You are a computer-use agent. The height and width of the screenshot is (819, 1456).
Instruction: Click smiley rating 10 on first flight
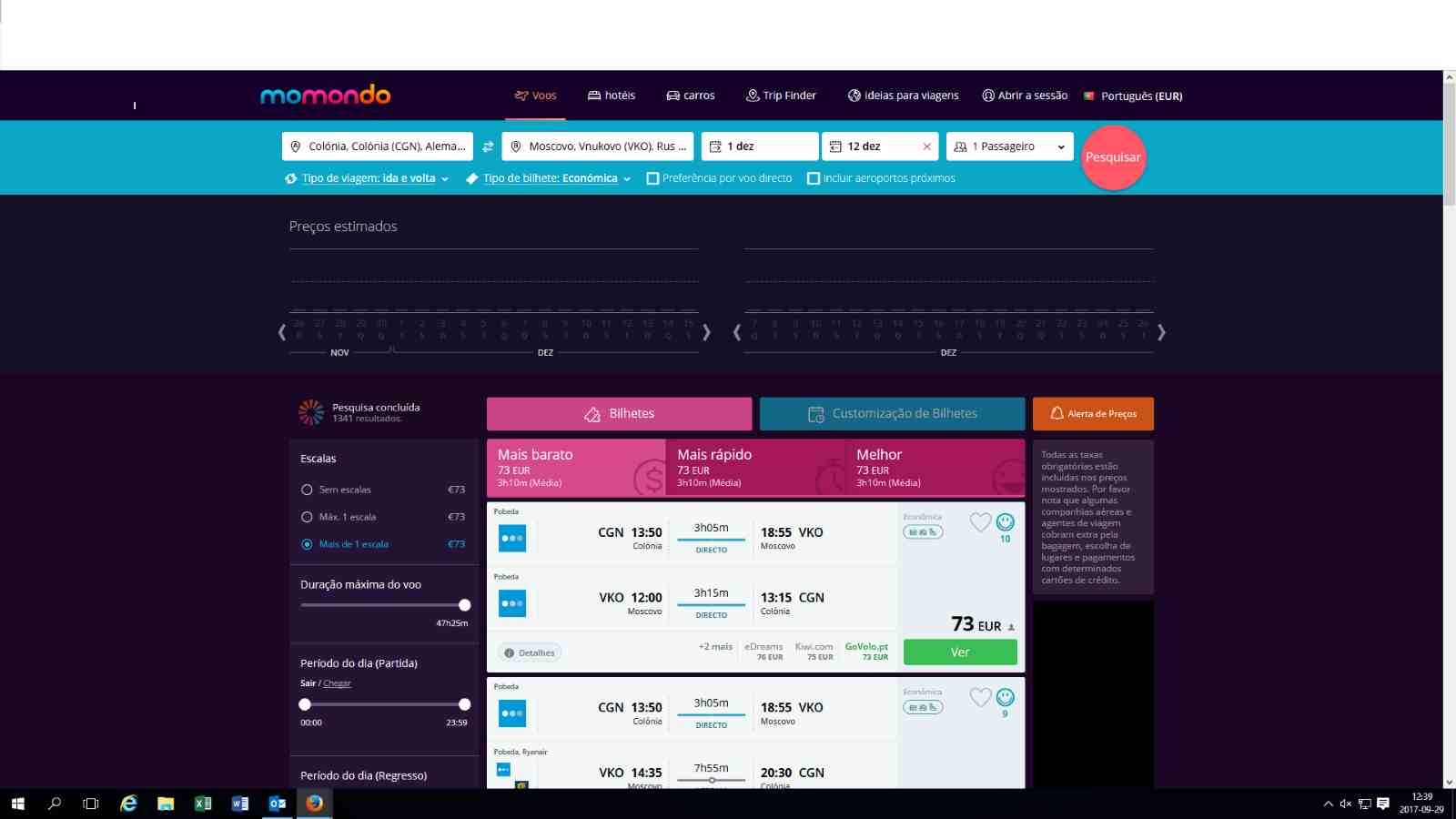(x=1005, y=521)
